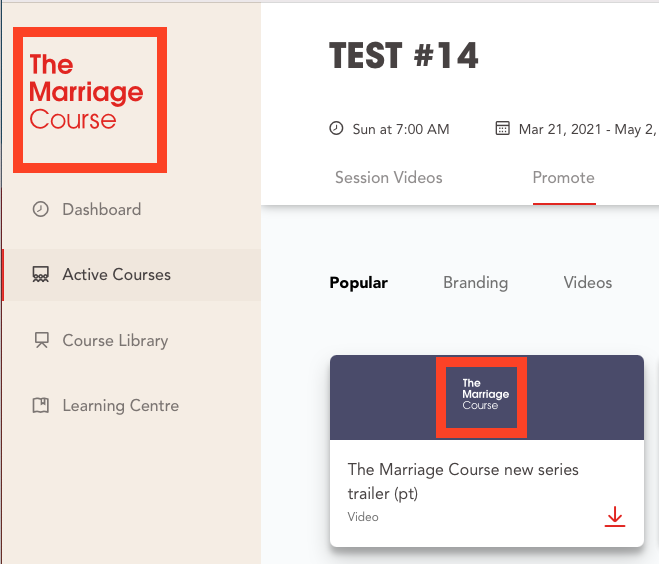Click the calendar icon beside Mar 21, 2021
659x564 pixels.
coord(503,128)
